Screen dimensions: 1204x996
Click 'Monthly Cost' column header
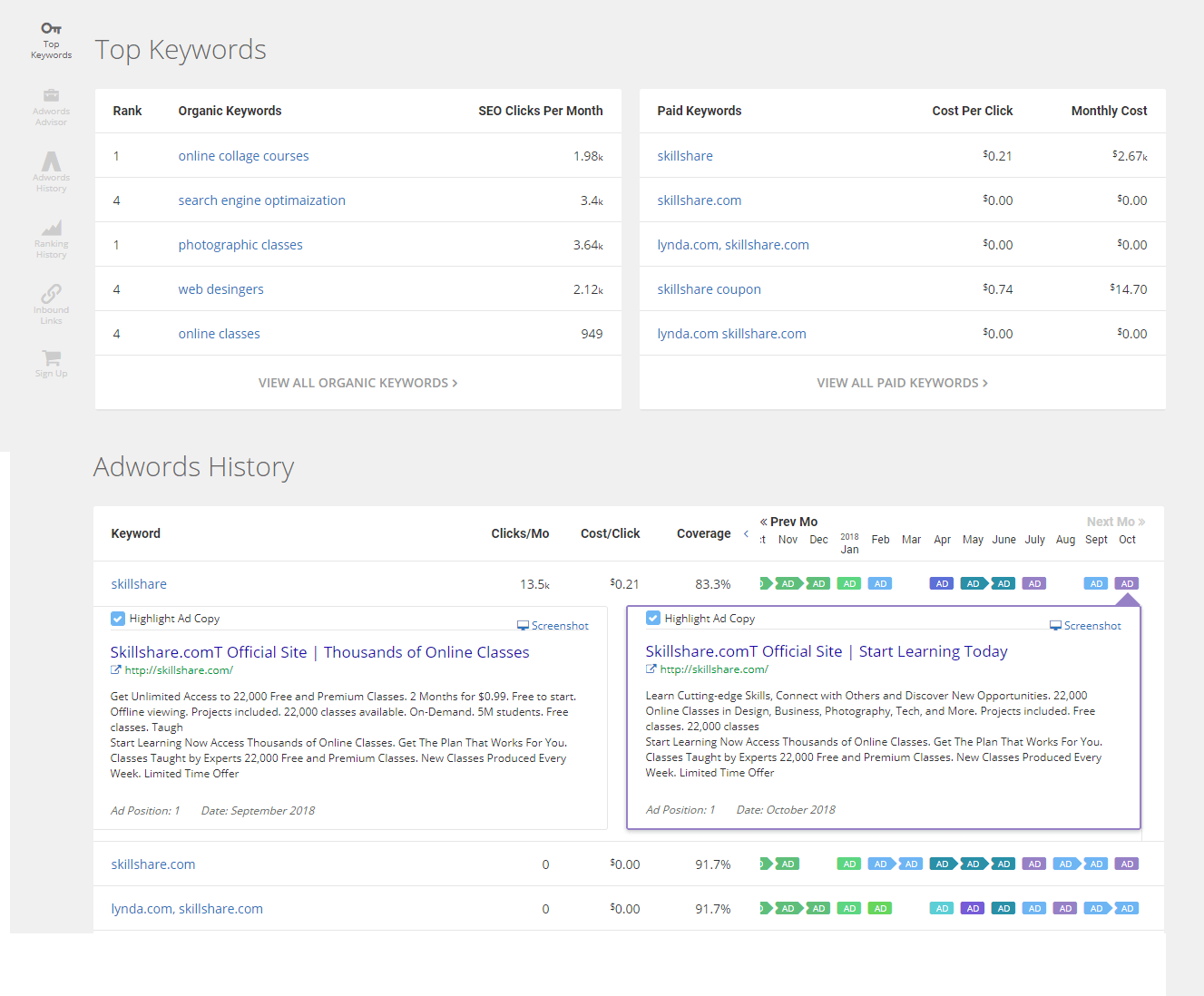1109,111
